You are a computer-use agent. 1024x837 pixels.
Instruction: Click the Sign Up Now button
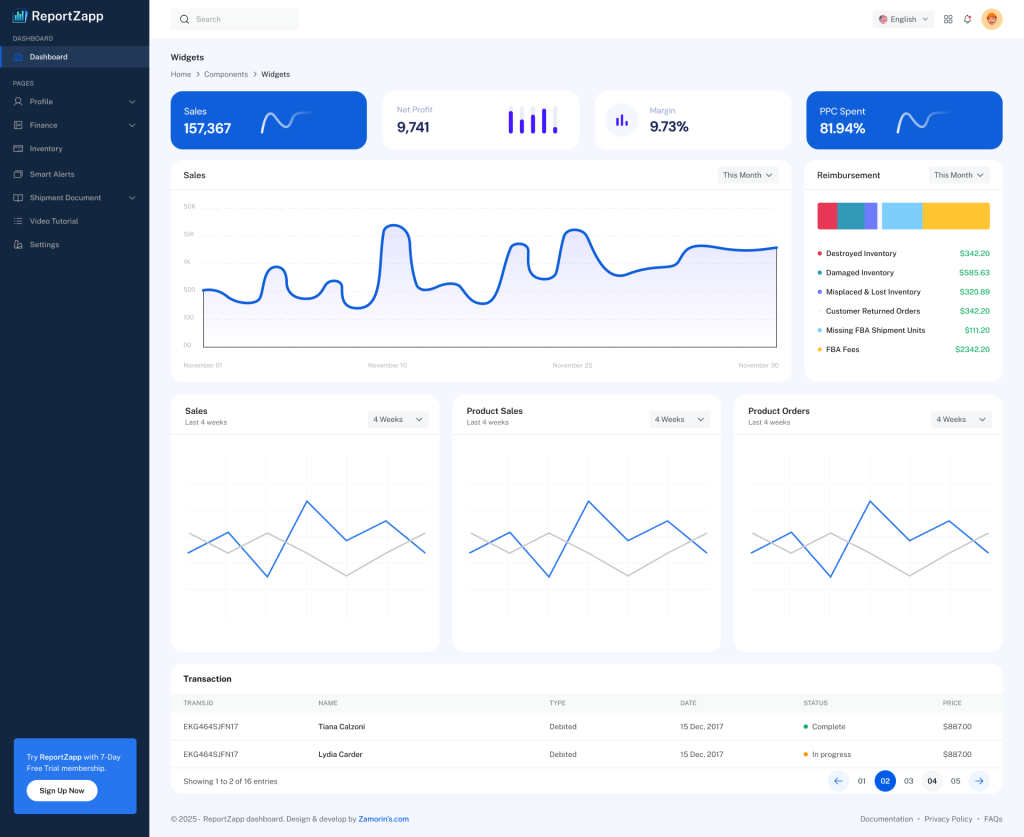62,791
